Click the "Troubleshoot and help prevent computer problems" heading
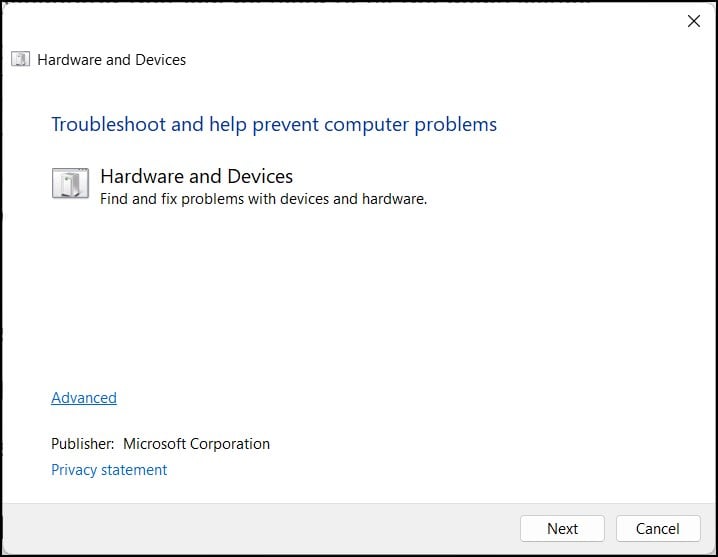The height and width of the screenshot is (557, 718). point(274,125)
